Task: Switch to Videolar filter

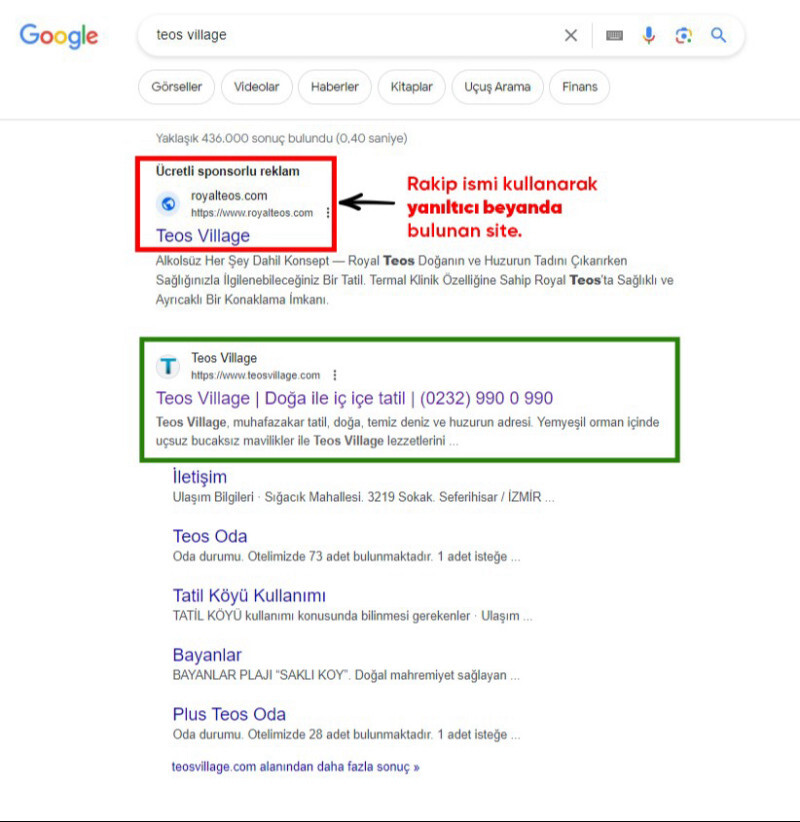Action: tap(256, 86)
